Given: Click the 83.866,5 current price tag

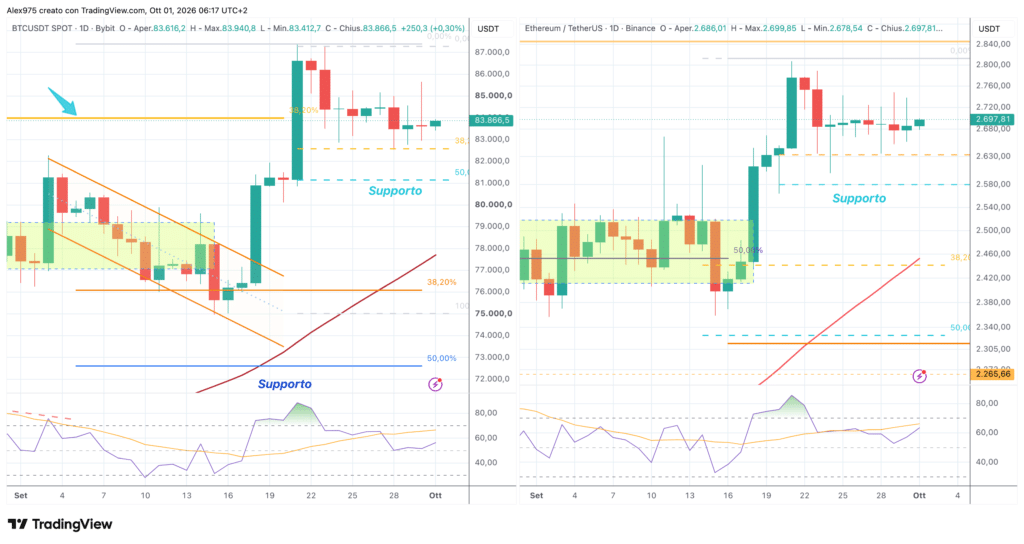Looking at the screenshot, I should point(490,120).
